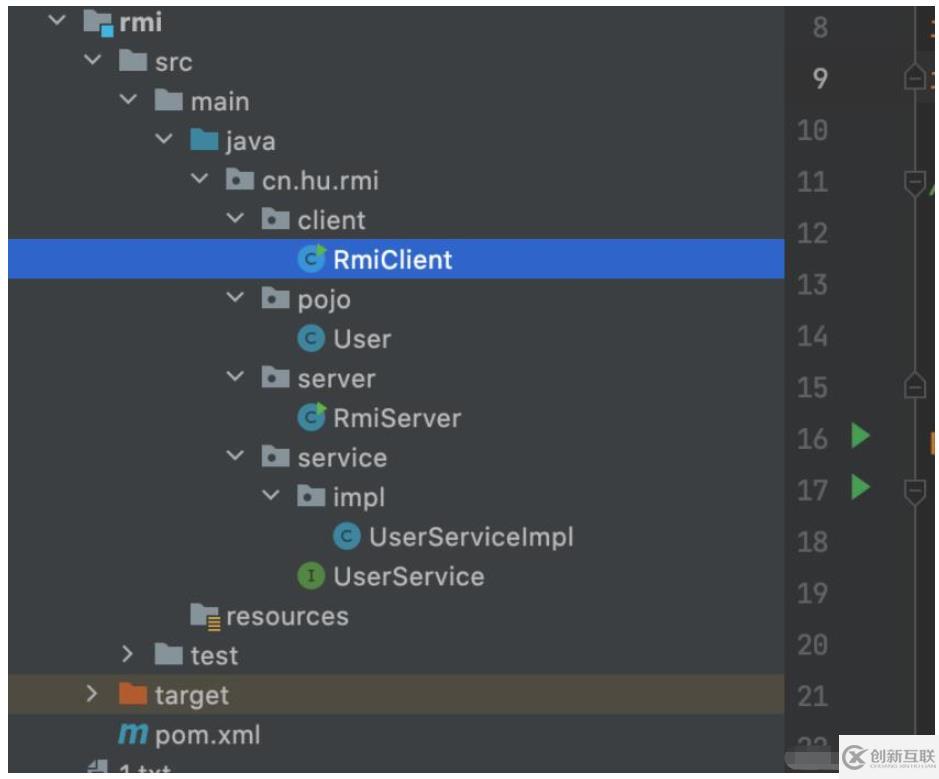Collapse the impl package chevron

click(x=271, y=497)
